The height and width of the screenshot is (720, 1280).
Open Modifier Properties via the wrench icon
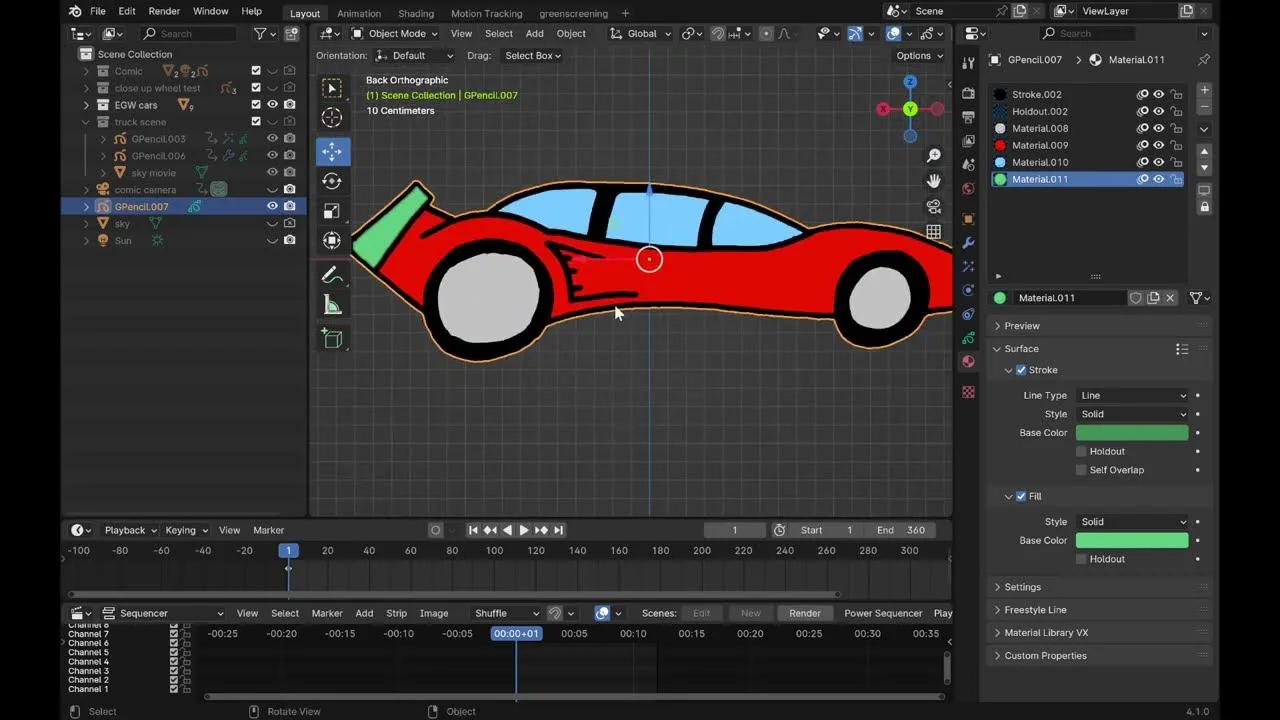click(966, 243)
